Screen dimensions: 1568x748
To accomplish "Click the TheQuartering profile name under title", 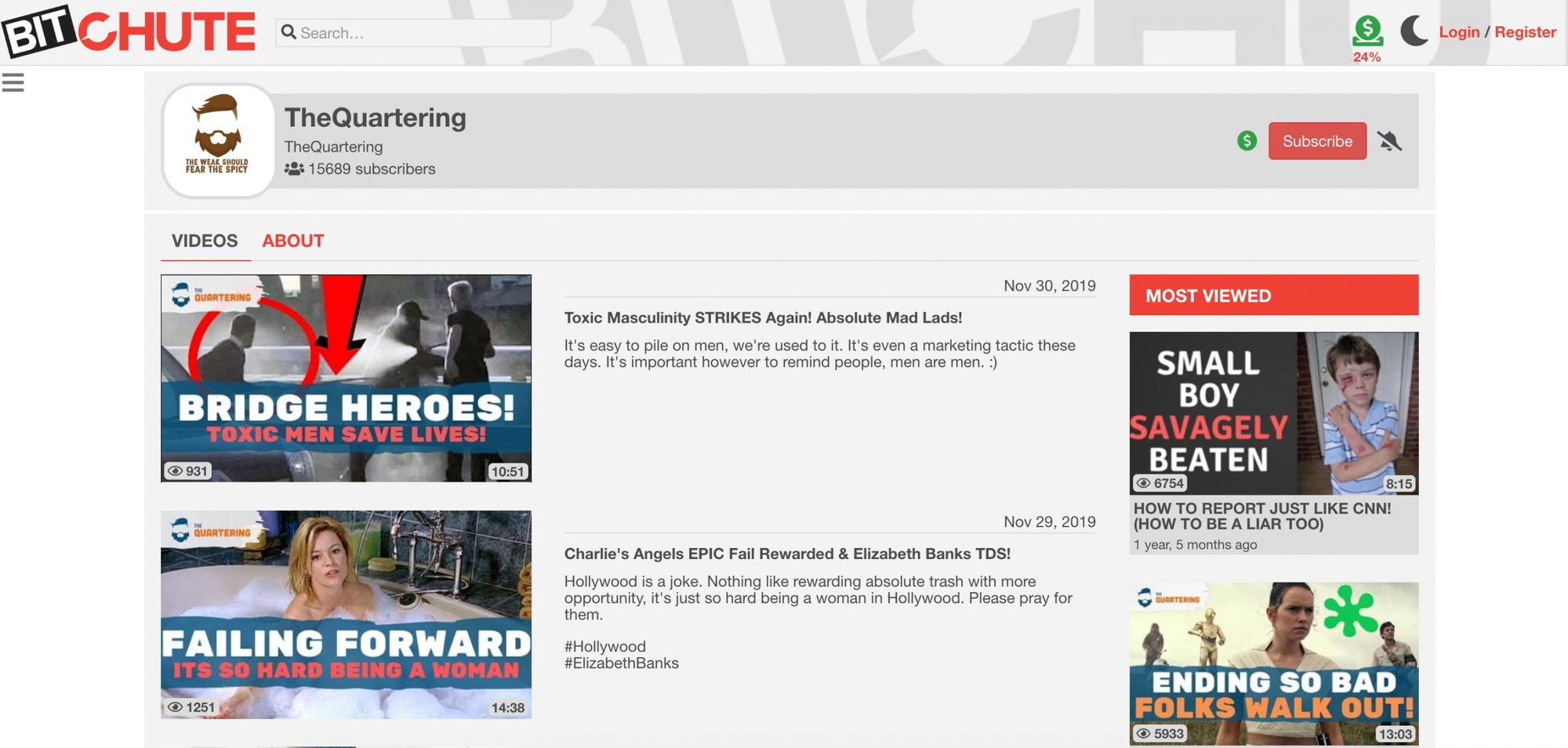I will (x=333, y=147).
